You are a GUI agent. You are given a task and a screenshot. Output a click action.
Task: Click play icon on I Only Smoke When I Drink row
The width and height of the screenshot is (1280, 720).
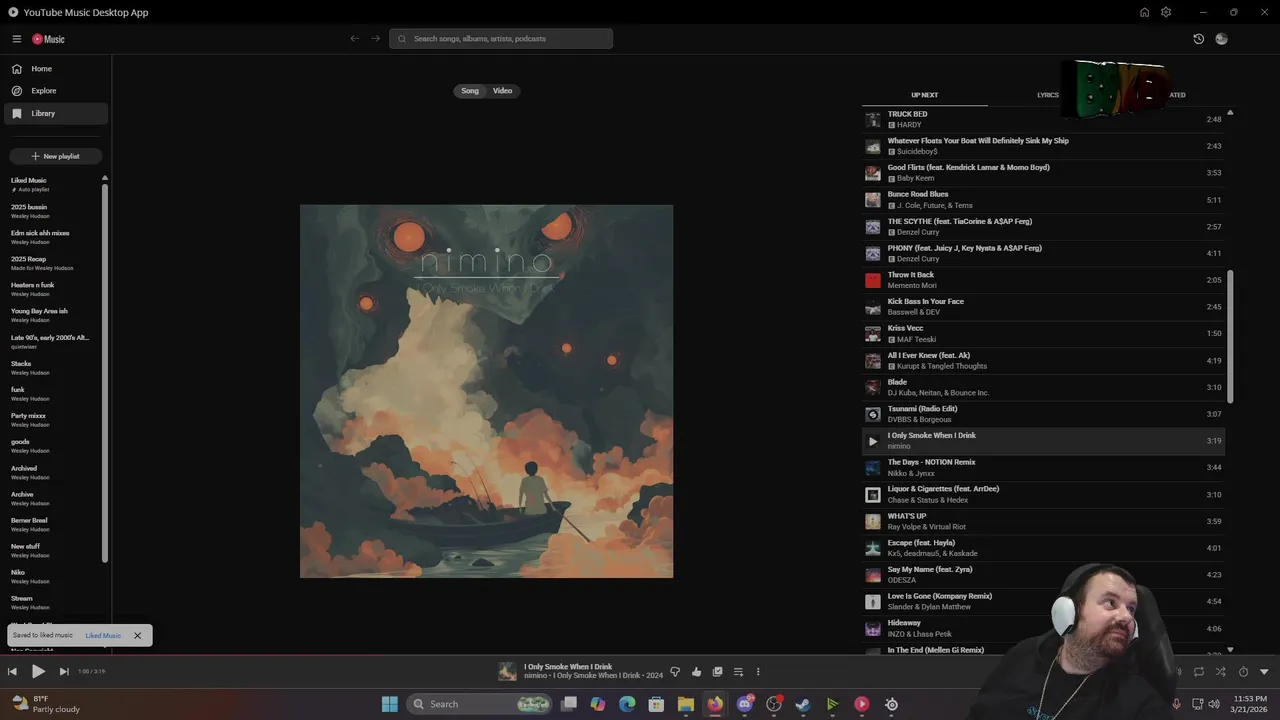tap(873, 441)
